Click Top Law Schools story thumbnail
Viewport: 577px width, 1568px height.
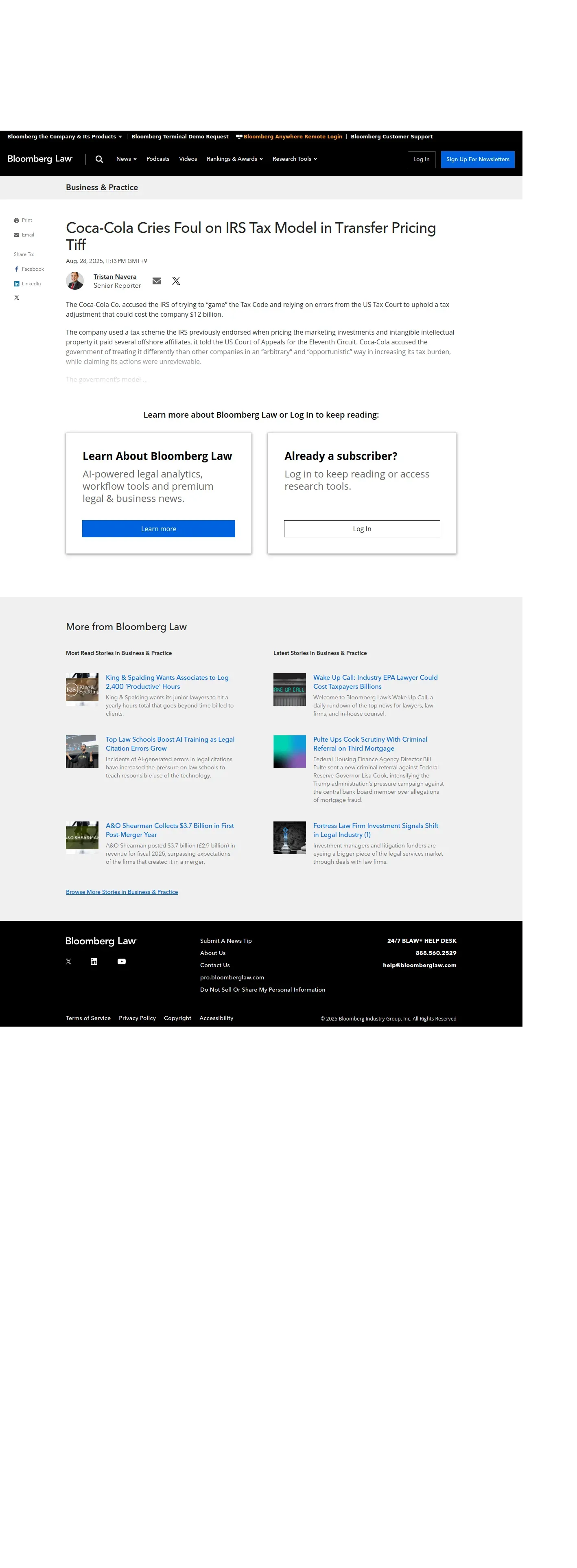82,752
